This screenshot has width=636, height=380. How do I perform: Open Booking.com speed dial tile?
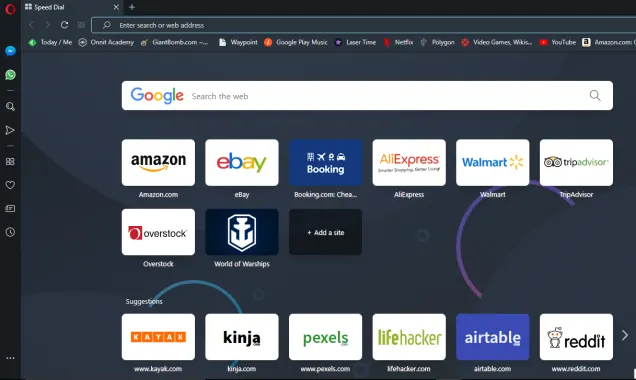(325, 163)
